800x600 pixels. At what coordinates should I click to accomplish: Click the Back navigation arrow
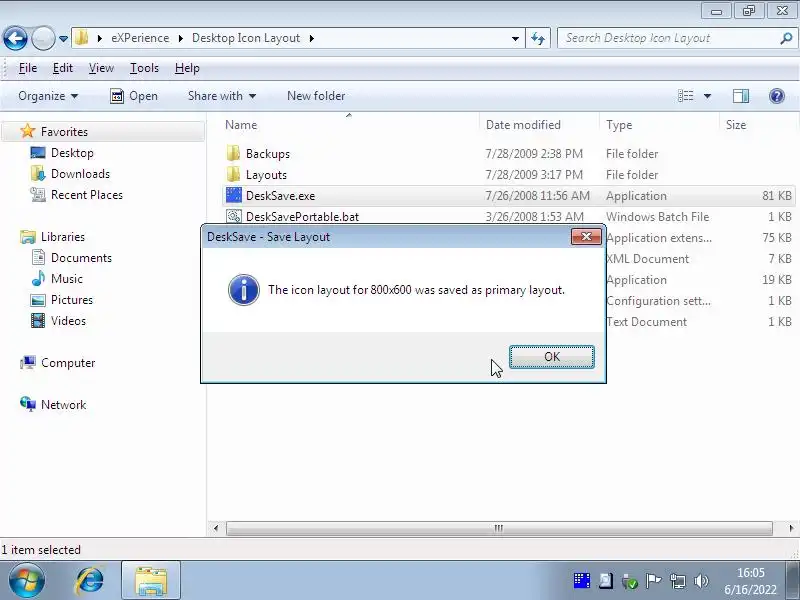point(15,38)
